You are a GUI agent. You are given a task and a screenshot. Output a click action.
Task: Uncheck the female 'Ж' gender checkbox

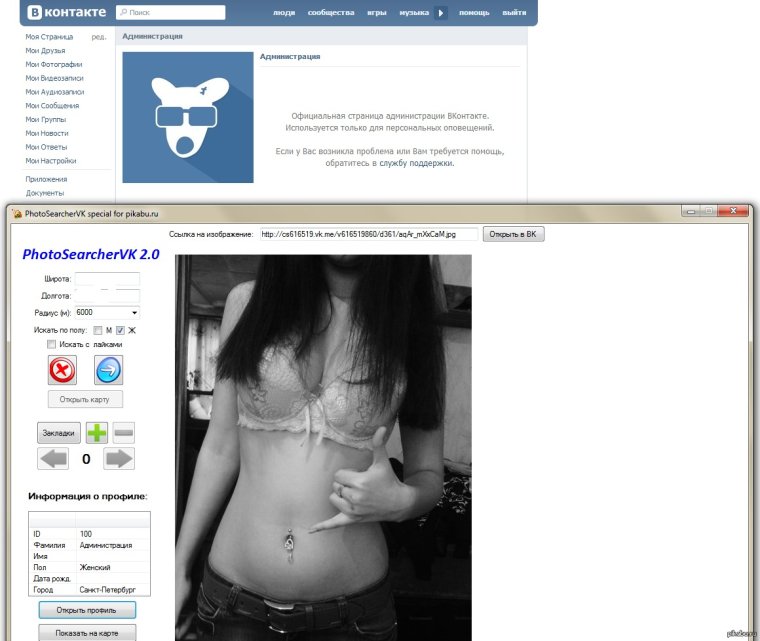pos(120,329)
